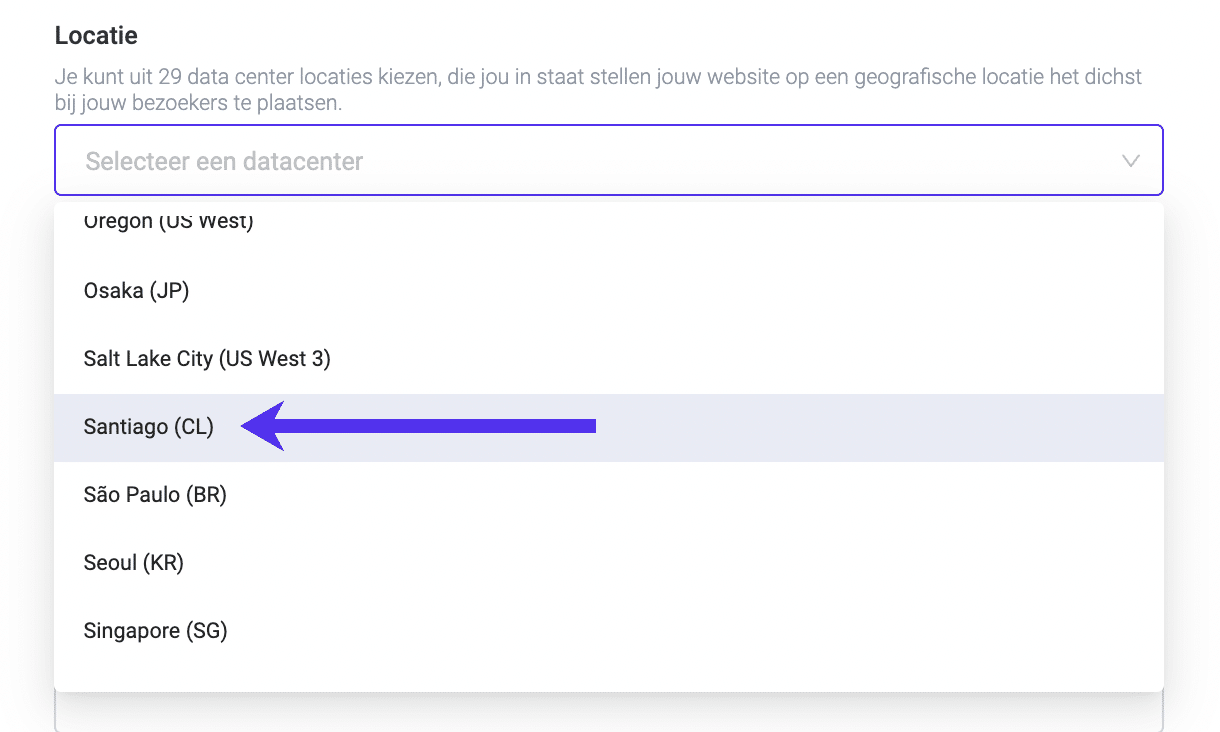Select Seoul (KR) from the options
Image resolution: width=1220 pixels, height=732 pixels.
pyautogui.click(x=134, y=562)
